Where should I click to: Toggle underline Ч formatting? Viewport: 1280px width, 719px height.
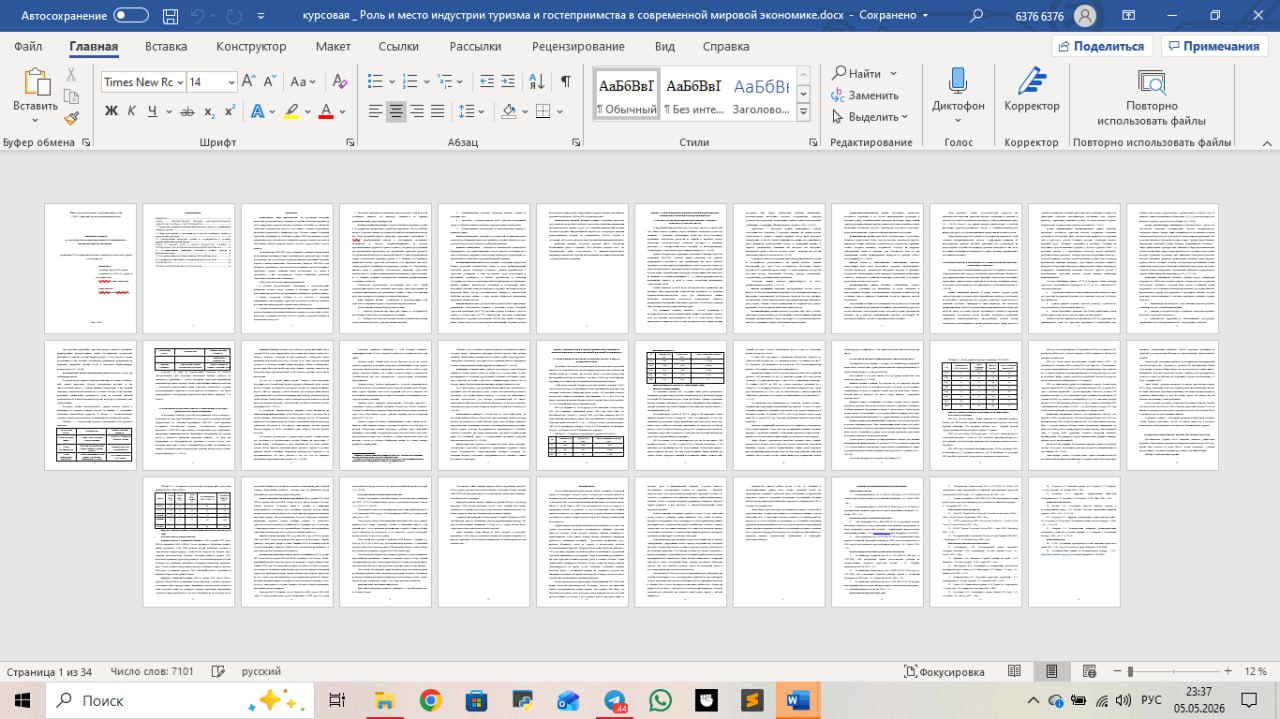(x=153, y=111)
